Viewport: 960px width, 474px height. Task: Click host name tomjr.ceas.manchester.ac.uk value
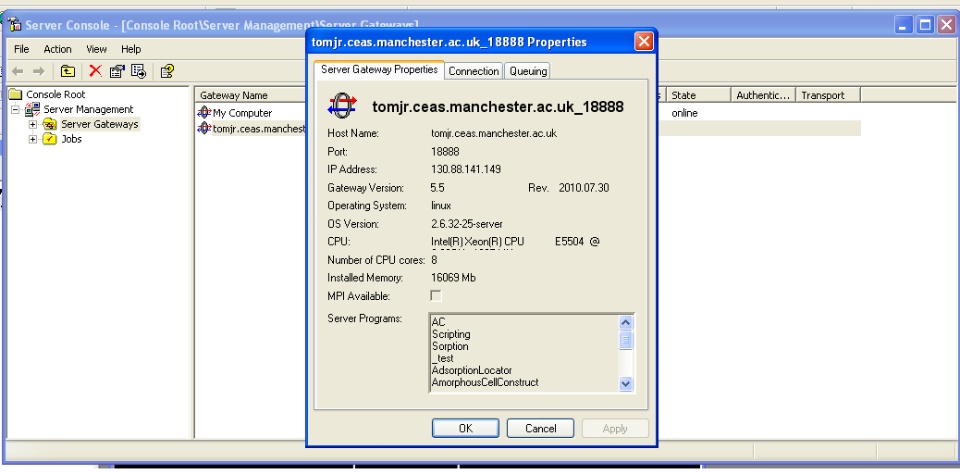(494, 134)
